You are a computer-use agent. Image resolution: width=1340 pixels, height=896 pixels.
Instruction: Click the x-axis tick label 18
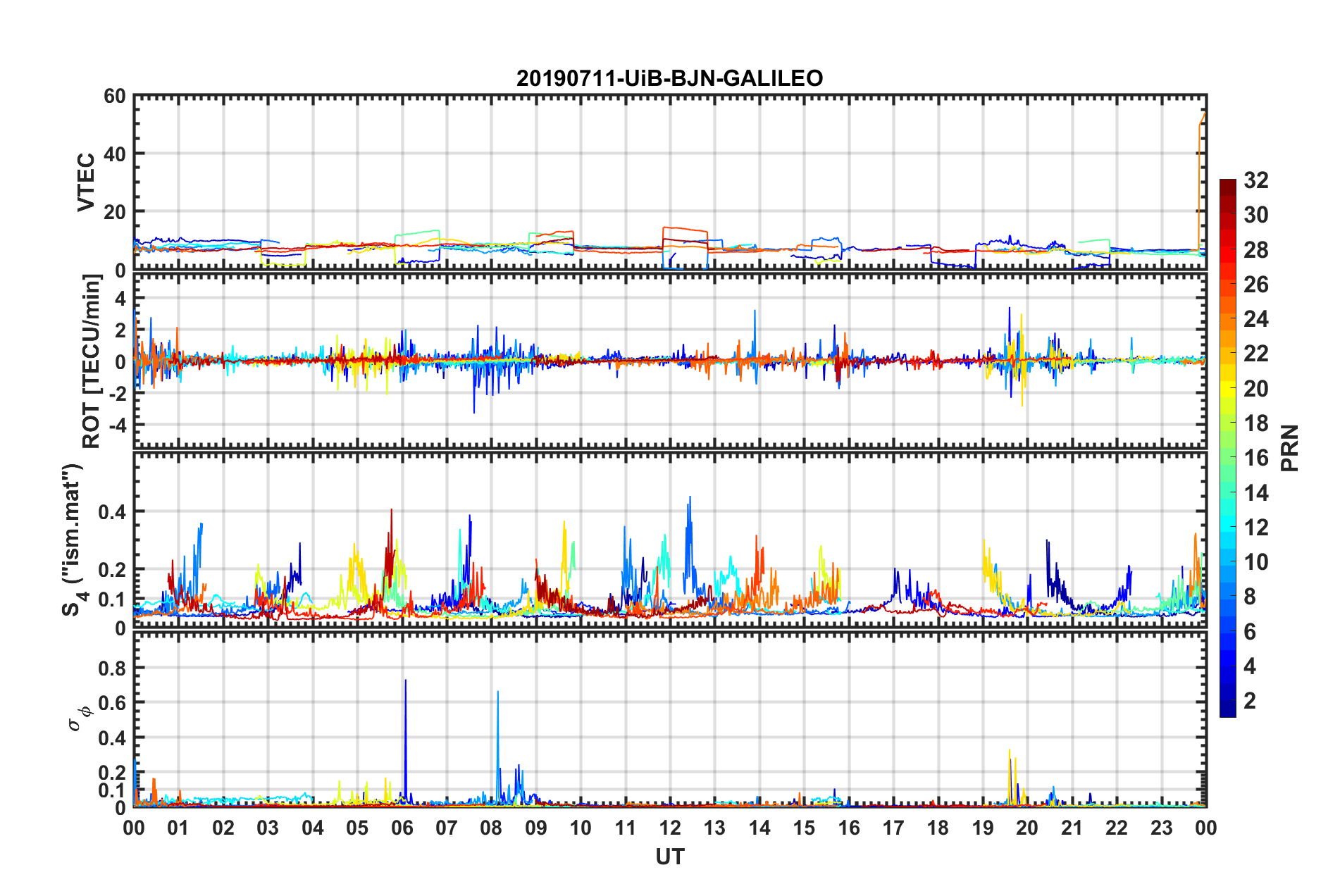938,828
